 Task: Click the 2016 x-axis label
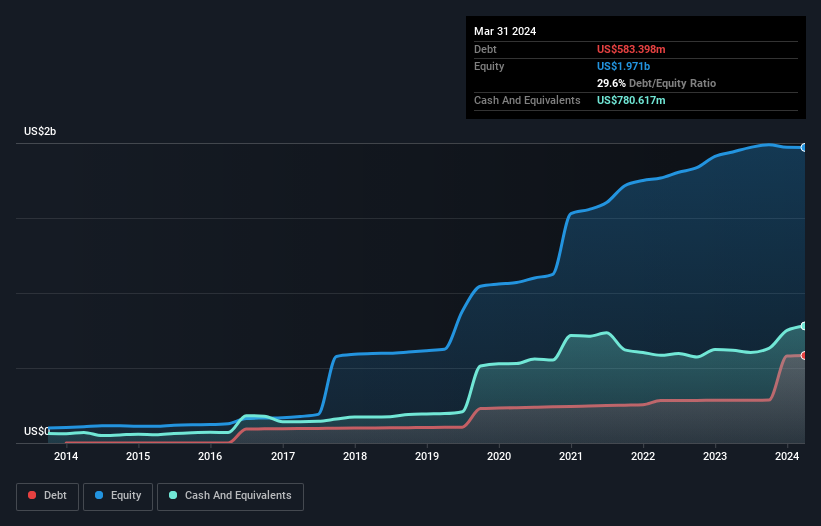click(210, 456)
